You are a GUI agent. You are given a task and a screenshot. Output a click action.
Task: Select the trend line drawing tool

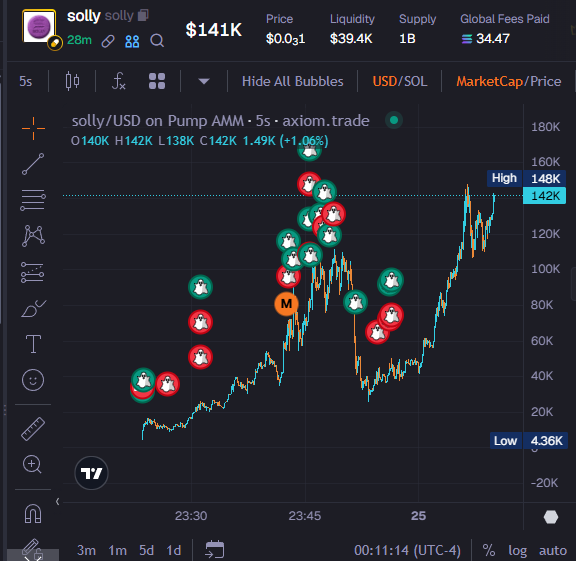[x=33, y=164]
